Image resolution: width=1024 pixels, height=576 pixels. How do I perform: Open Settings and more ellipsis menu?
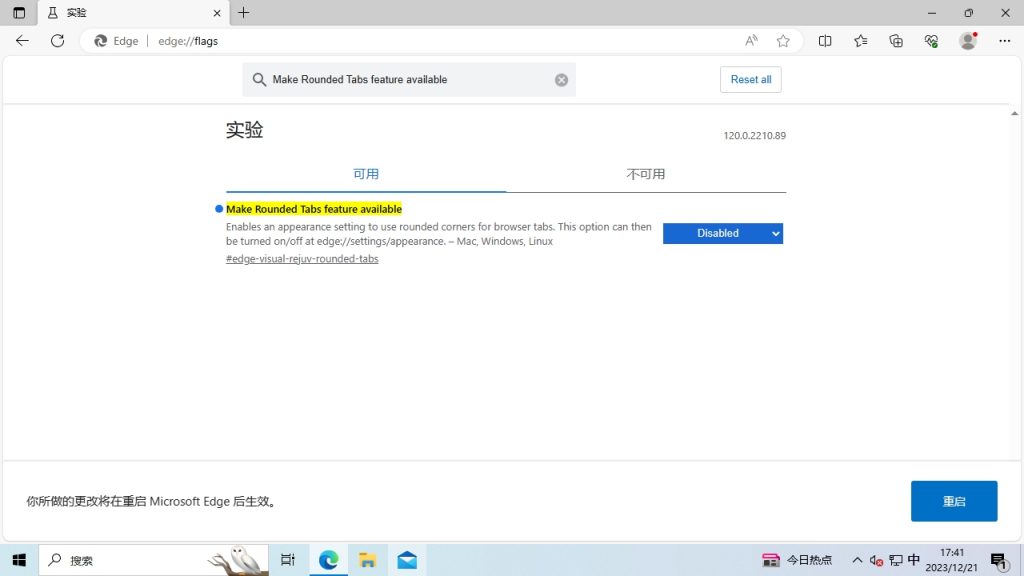(1004, 40)
